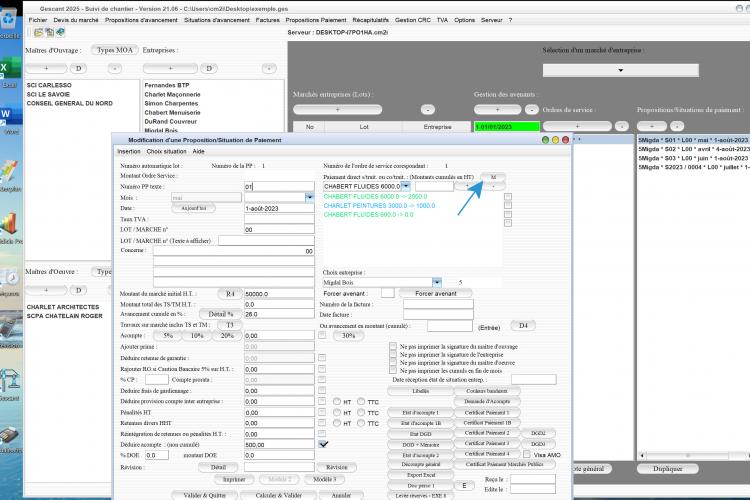Click the R4 button beside Montant du marché
750x500 pixels.
click(x=230, y=293)
